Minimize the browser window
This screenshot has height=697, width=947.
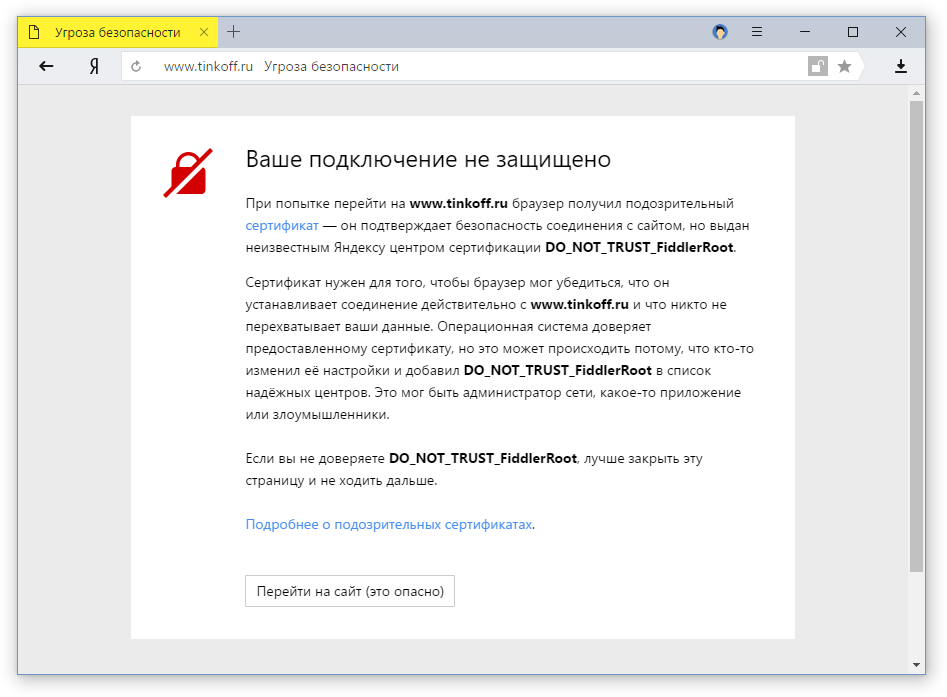[x=804, y=32]
